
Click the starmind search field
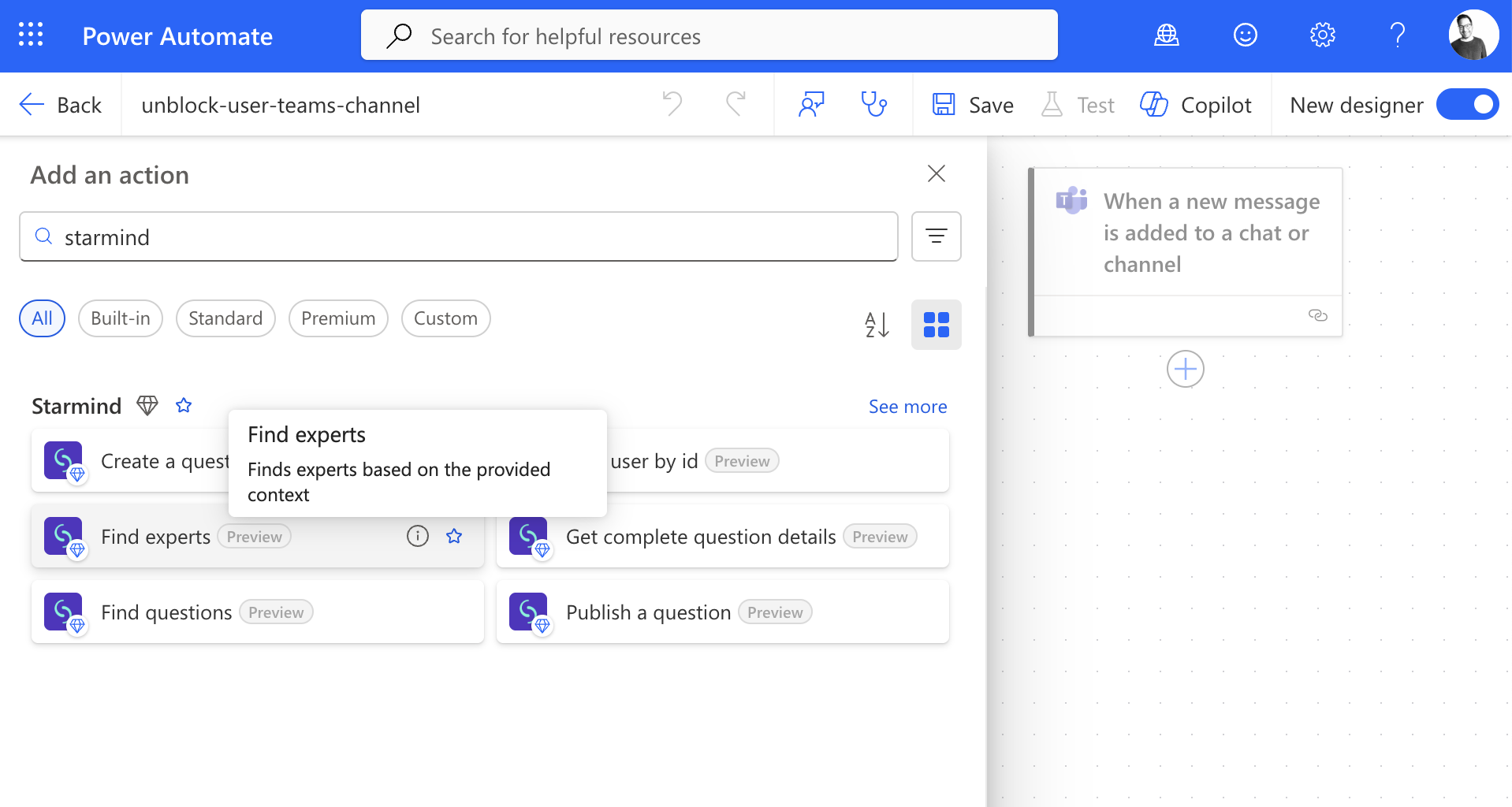459,236
